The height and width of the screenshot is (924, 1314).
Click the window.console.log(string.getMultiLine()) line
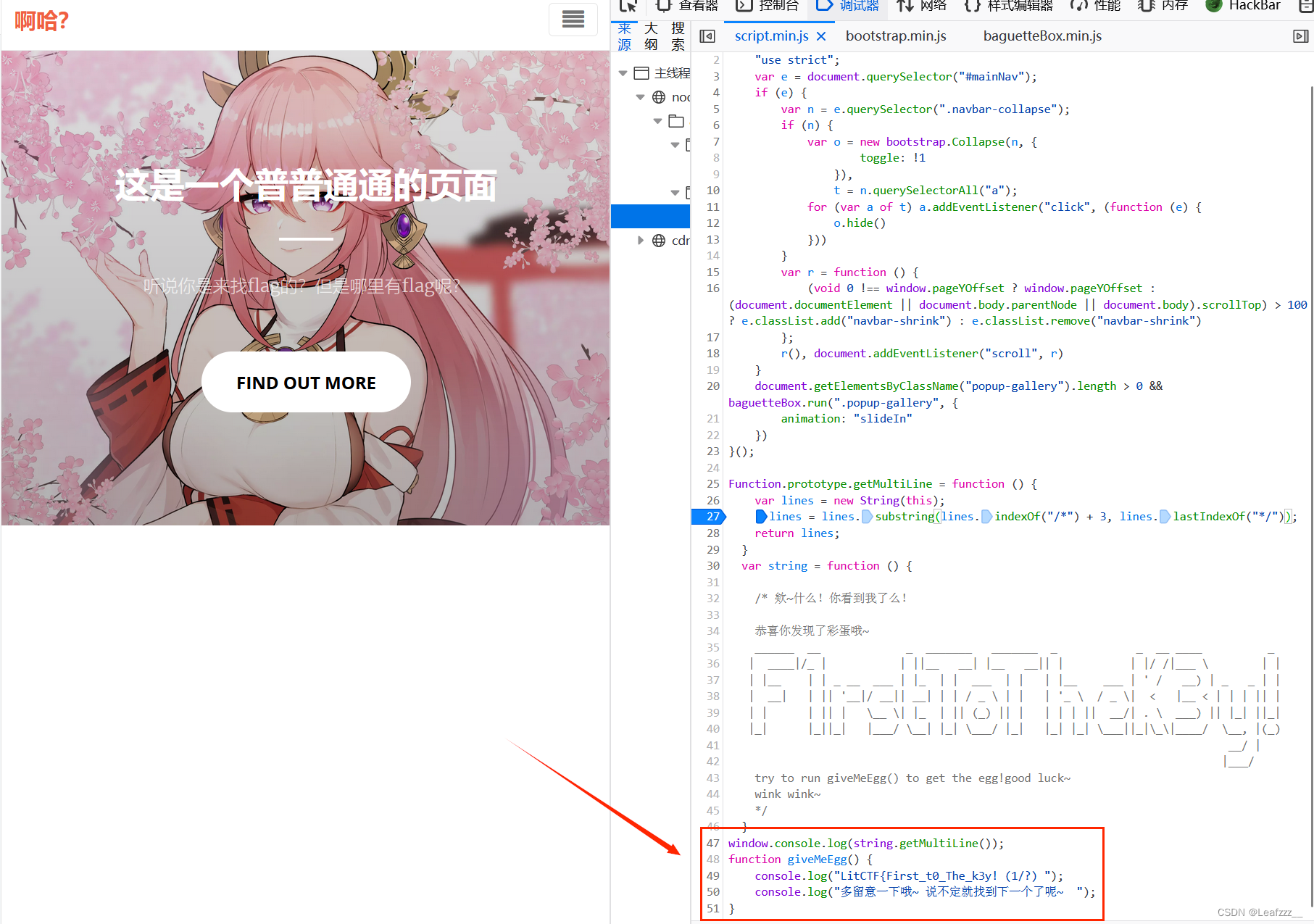pos(866,844)
